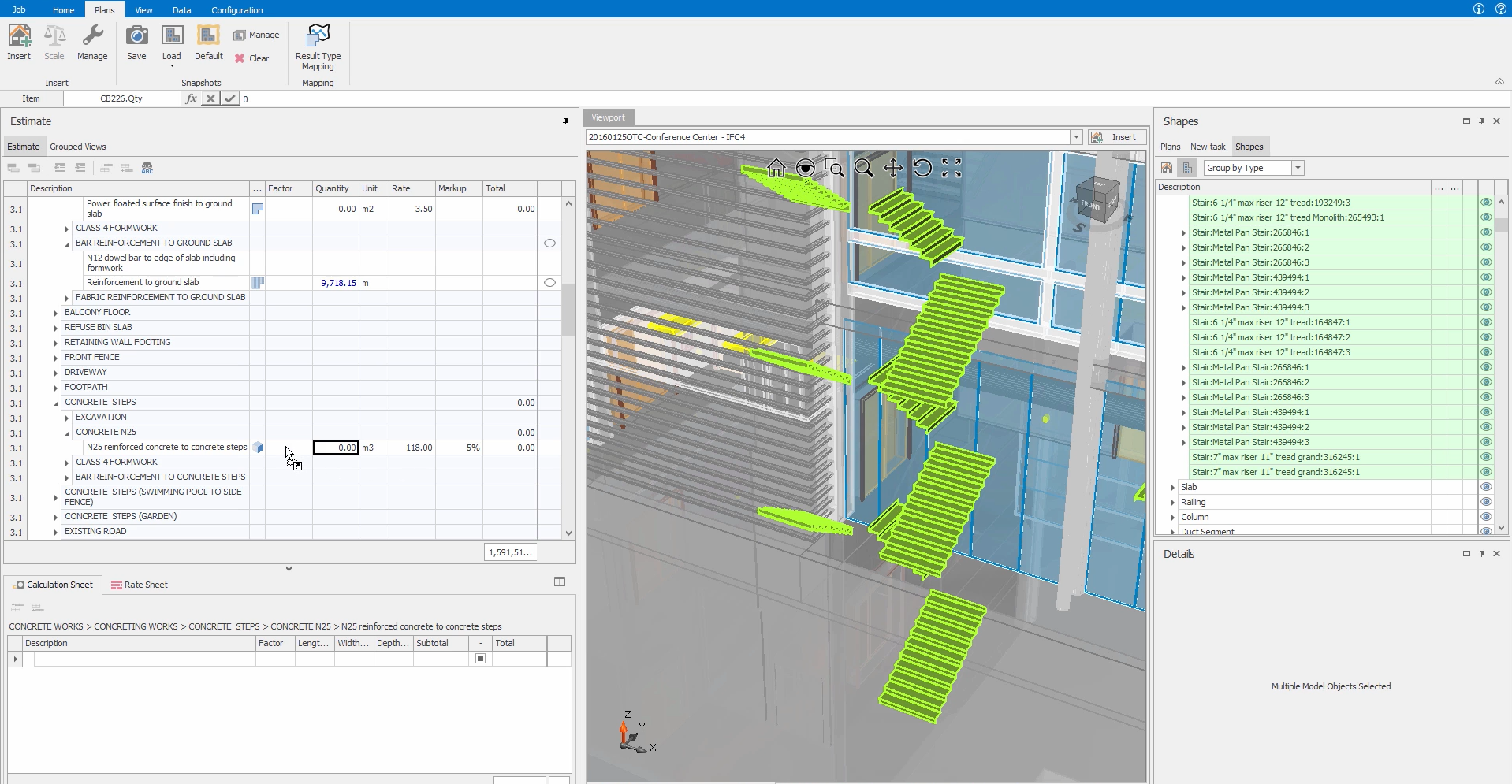The image size is (1512, 784).
Task: Toggle visibility of the Railing group
Action: point(1486,502)
